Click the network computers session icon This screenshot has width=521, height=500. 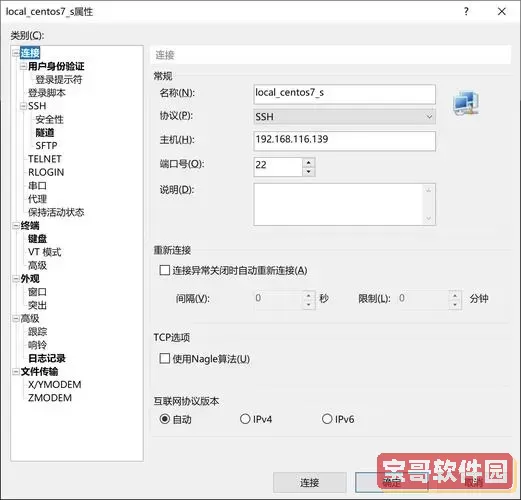466,103
